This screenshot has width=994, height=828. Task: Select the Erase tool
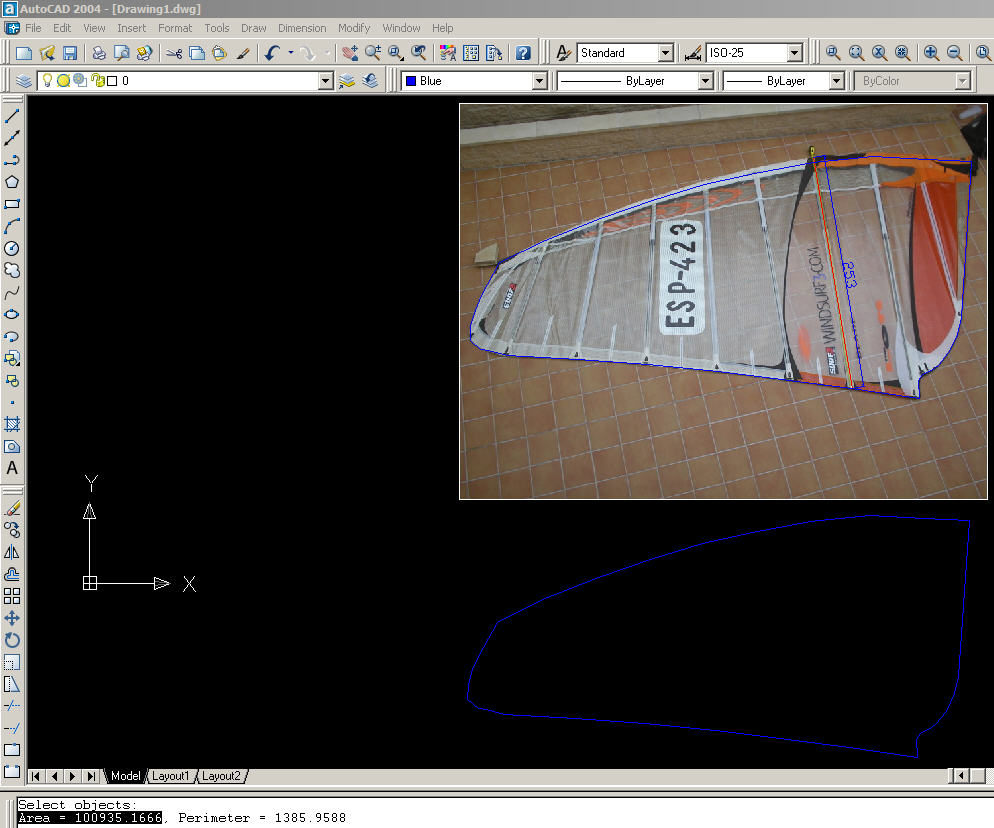(11, 508)
